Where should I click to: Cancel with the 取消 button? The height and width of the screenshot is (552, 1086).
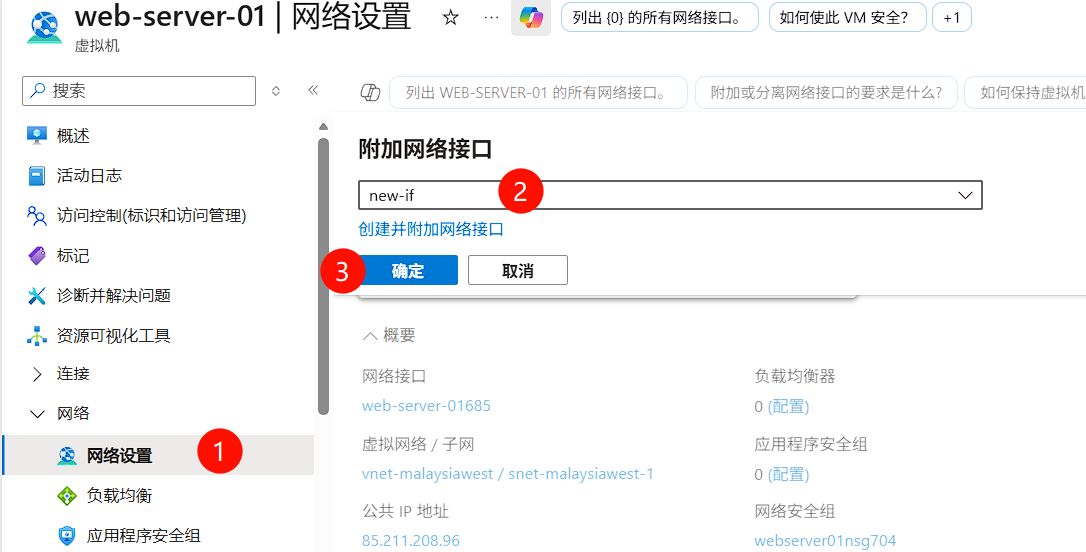tap(517, 270)
